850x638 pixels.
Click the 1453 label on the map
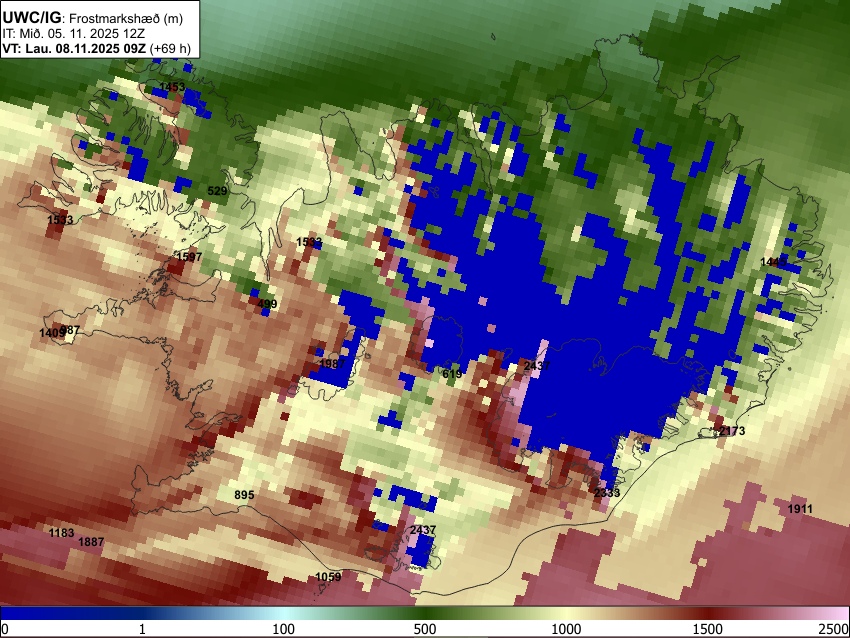pos(172,87)
